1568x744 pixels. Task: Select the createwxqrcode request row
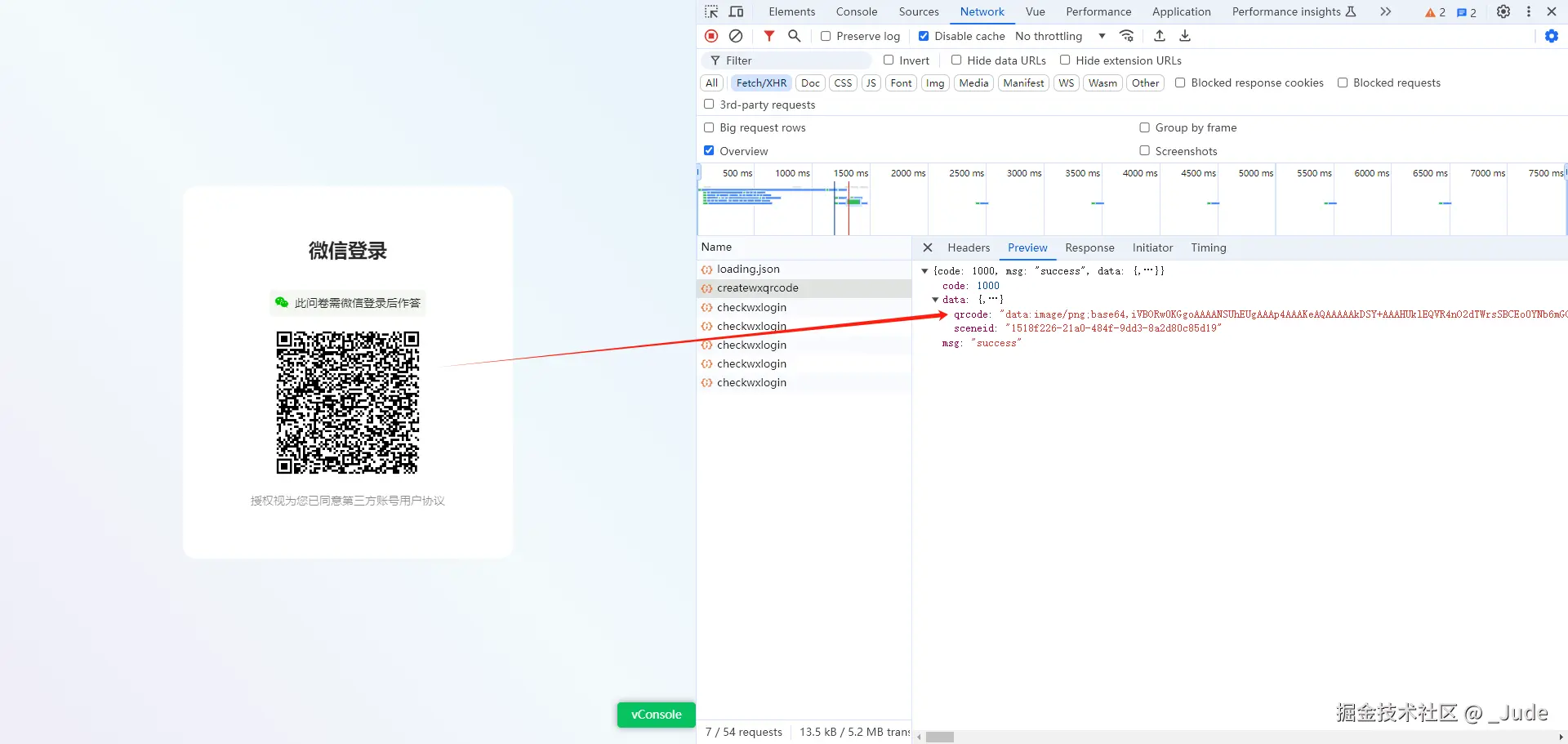[804, 287]
